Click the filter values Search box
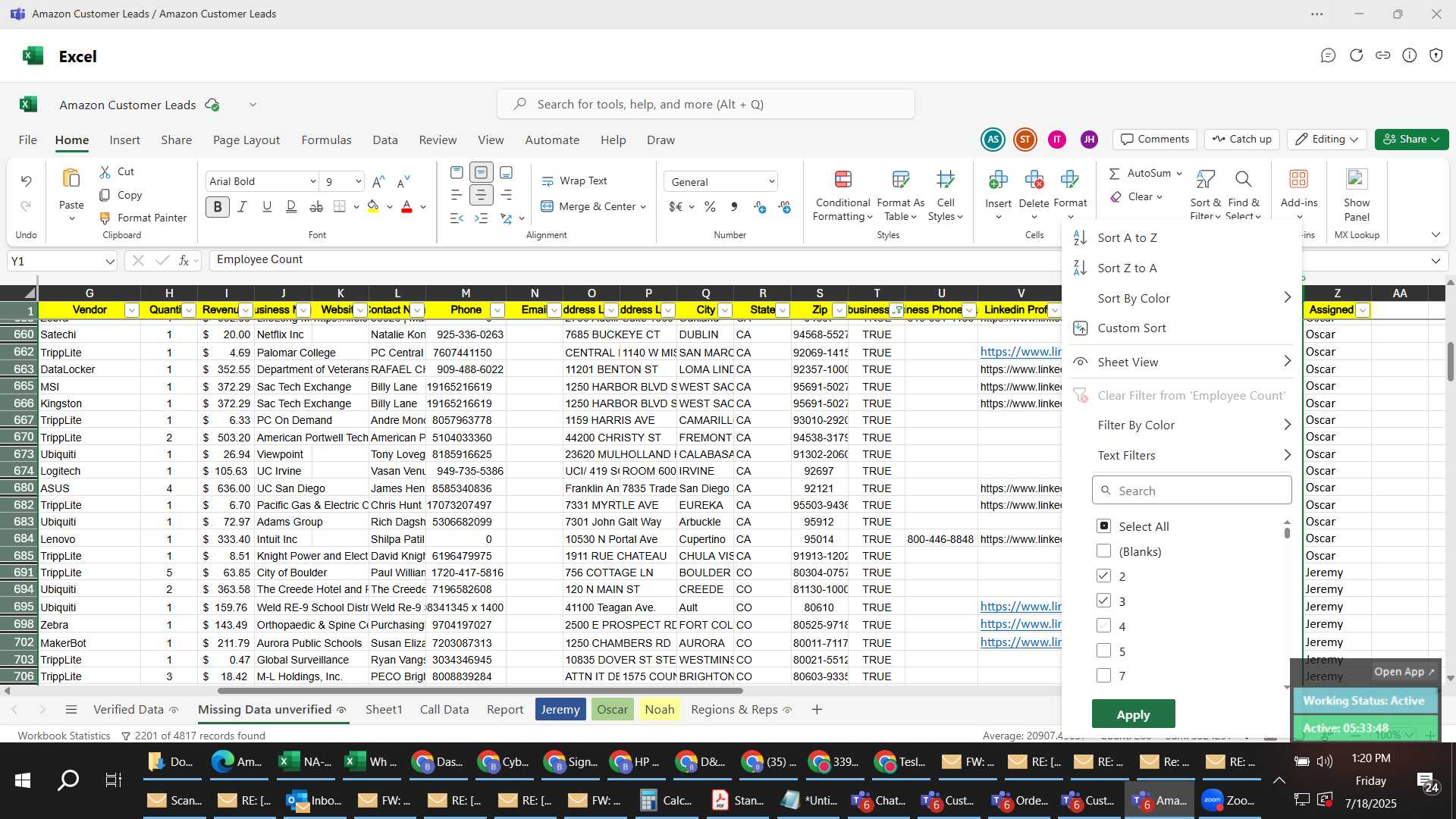Image resolution: width=1456 pixels, height=819 pixels. [x=1191, y=491]
